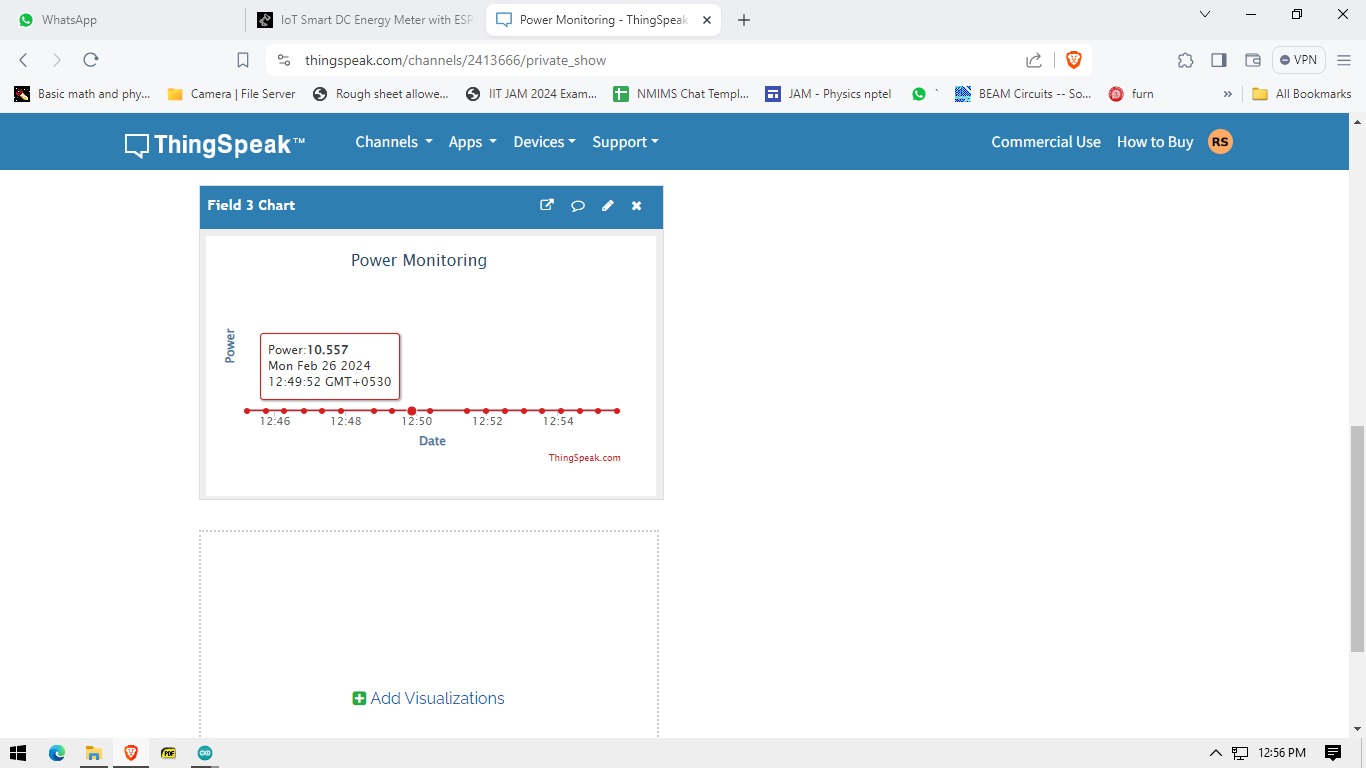Click the highlighted 12:50 data point on chart
Screen dimensions: 1366x768
(412, 411)
